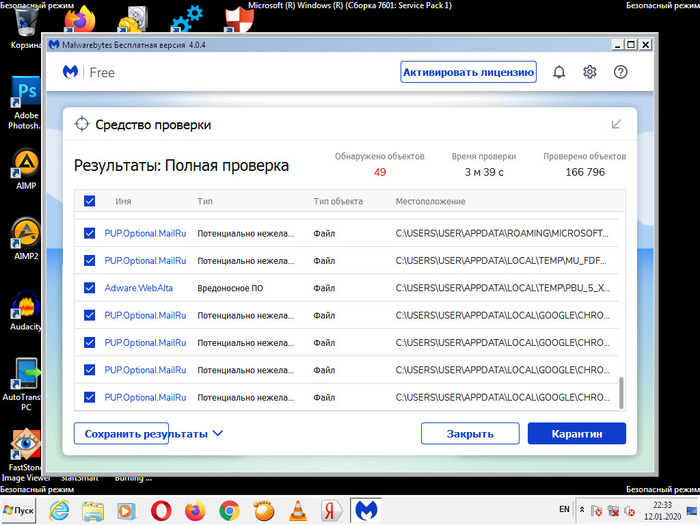Sort results by Тип column header
This screenshot has width=700, height=525.
point(205,201)
